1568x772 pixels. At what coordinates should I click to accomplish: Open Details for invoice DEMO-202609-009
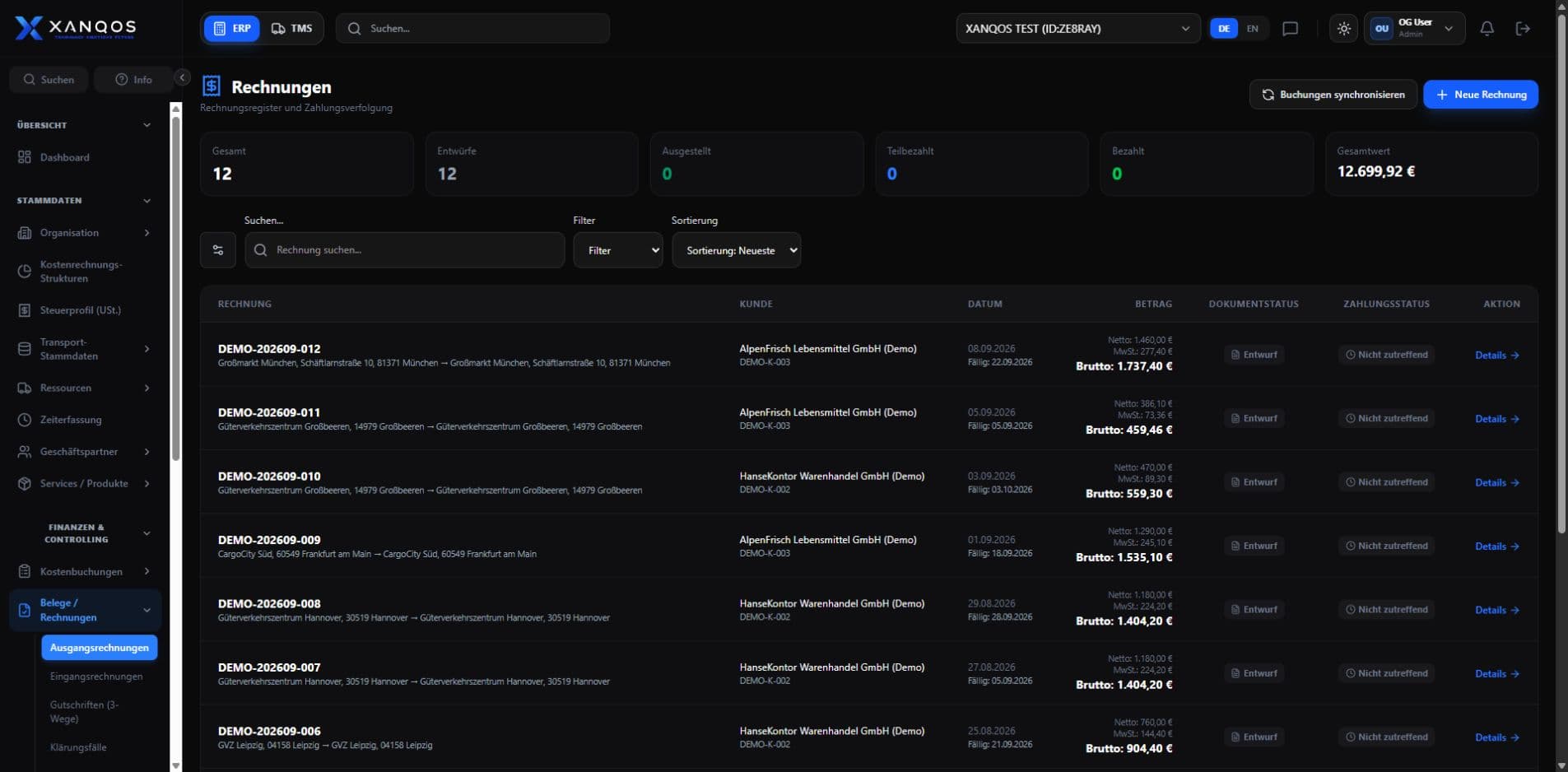(x=1497, y=546)
